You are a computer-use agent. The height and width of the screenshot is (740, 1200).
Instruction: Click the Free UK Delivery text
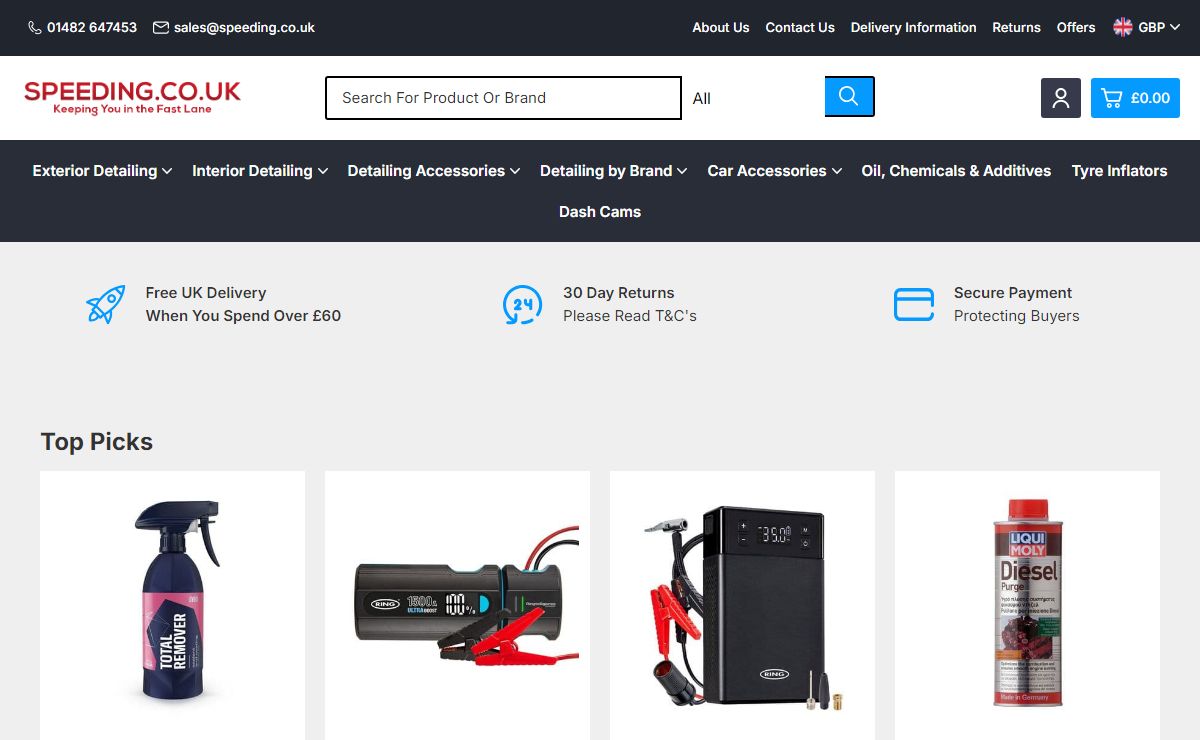206,293
